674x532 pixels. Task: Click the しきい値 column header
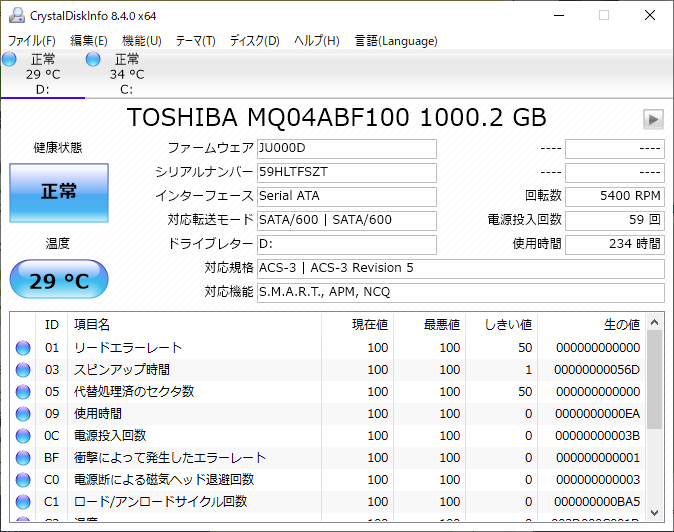pos(501,324)
